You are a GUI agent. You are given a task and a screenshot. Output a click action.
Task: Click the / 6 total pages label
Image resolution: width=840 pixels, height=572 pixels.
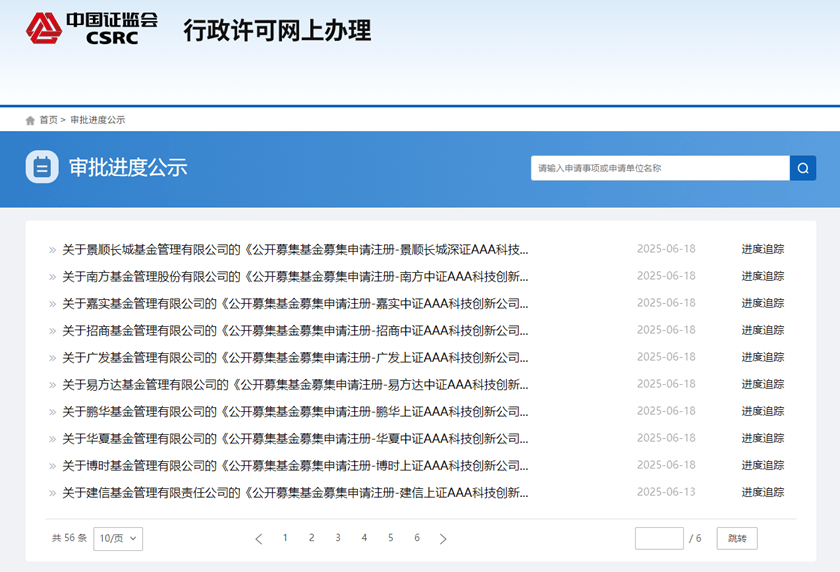(x=695, y=538)
